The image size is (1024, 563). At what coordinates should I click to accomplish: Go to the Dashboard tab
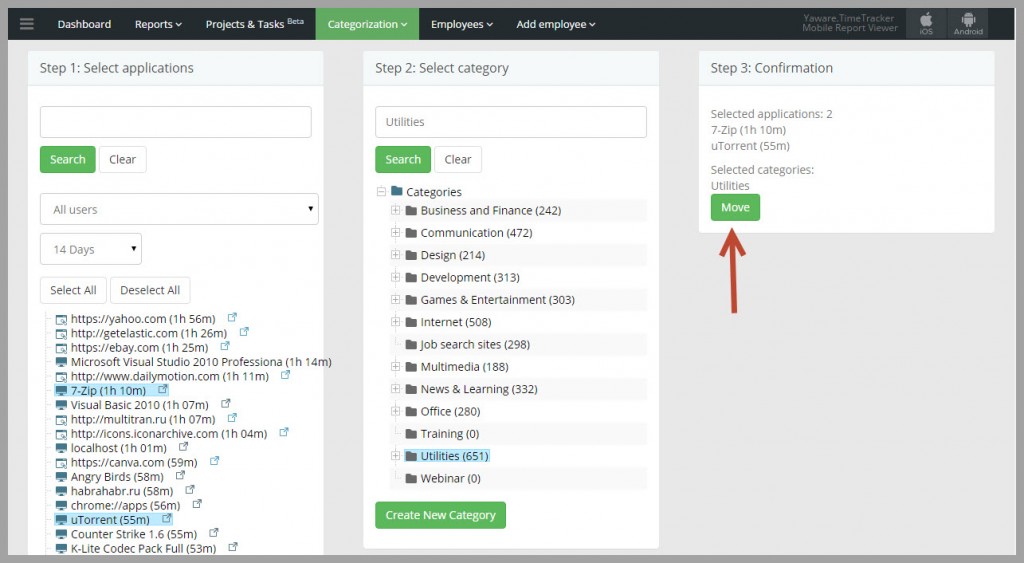tap(84, 24)
